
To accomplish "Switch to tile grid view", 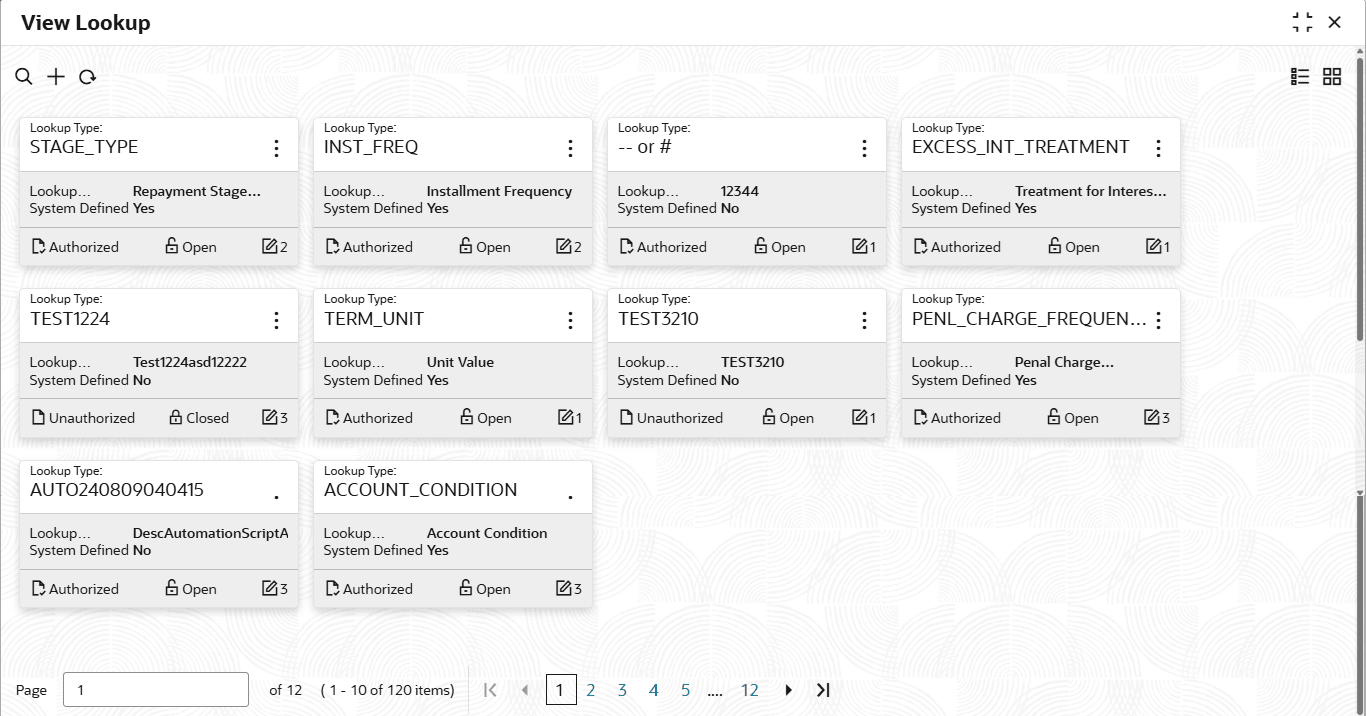I will pos(1332,77).
